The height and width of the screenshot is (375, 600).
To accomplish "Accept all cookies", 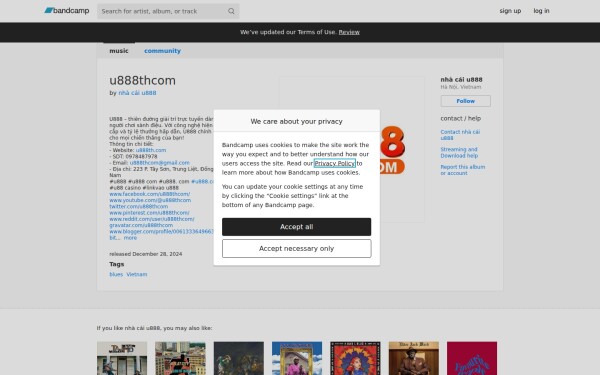I will coord(296,227).
